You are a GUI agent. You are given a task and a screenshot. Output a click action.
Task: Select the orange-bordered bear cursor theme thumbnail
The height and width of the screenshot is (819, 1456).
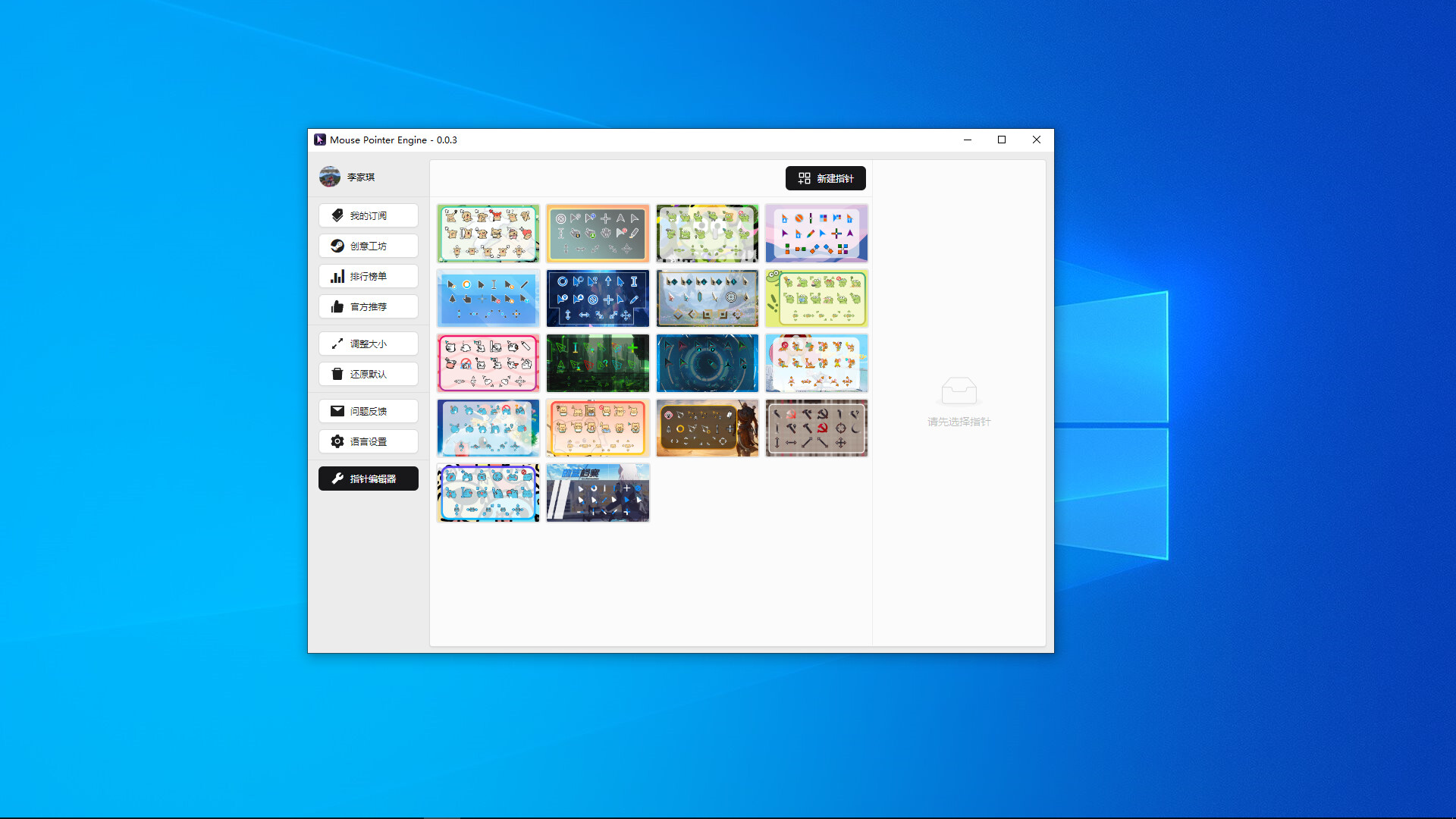pos(598,428)
